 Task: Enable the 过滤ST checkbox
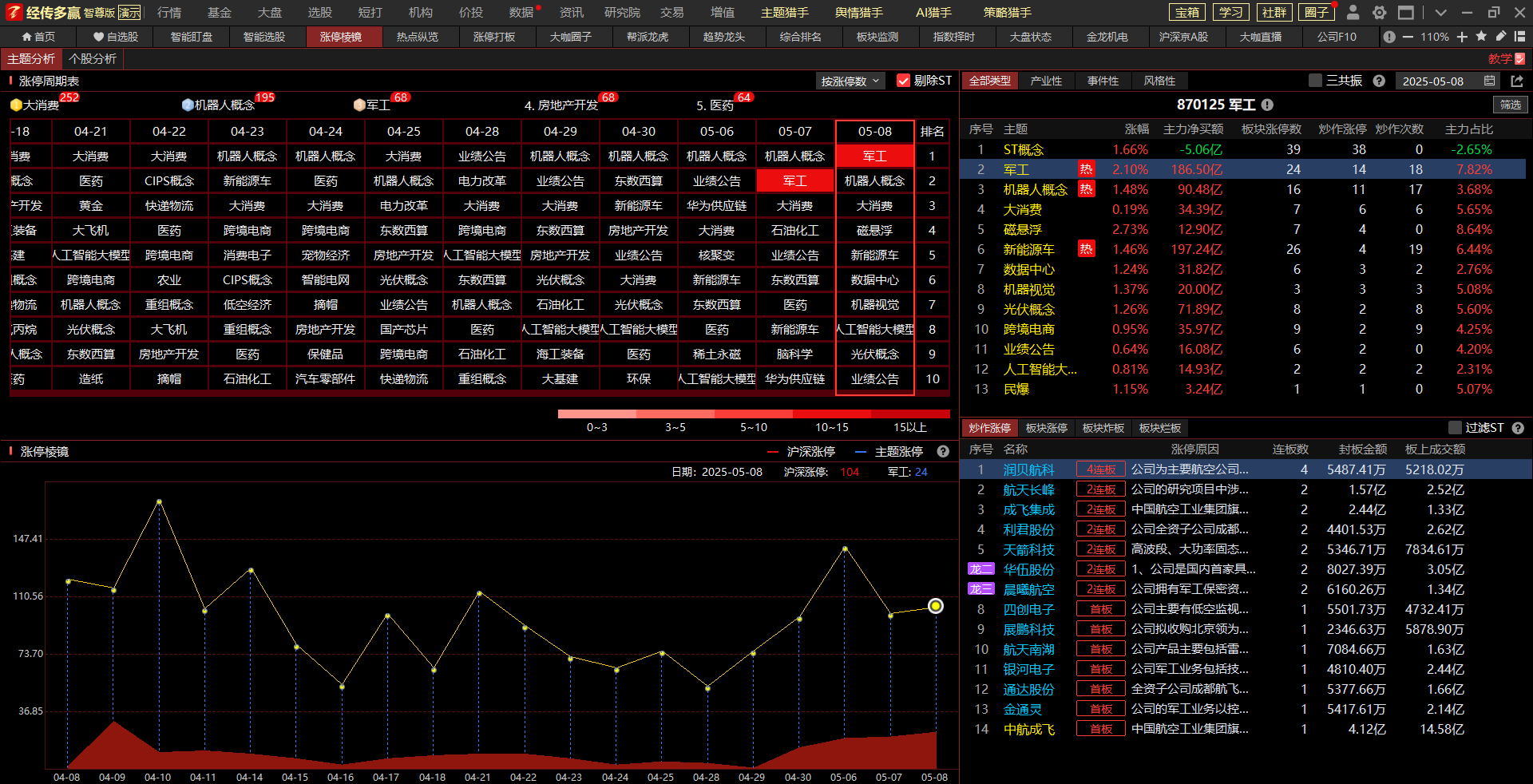1455,428
